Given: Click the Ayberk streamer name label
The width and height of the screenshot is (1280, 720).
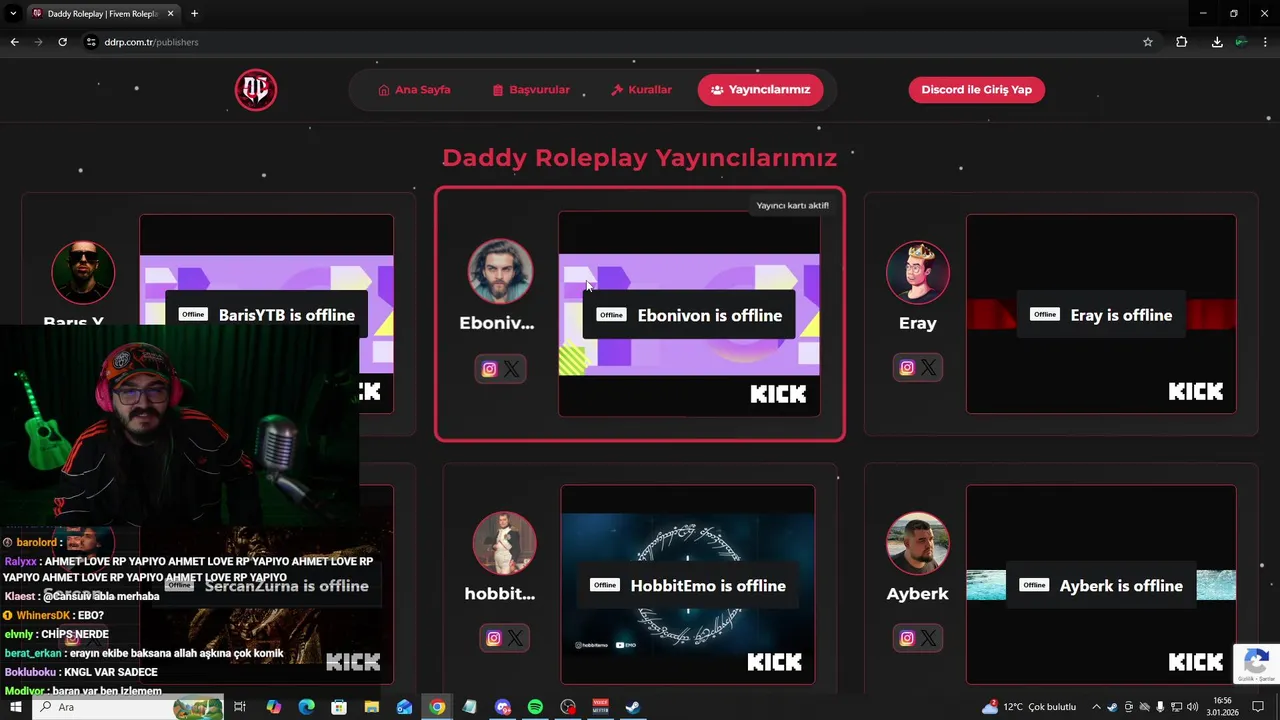Looking at the screenshot, I should (918, 594).
